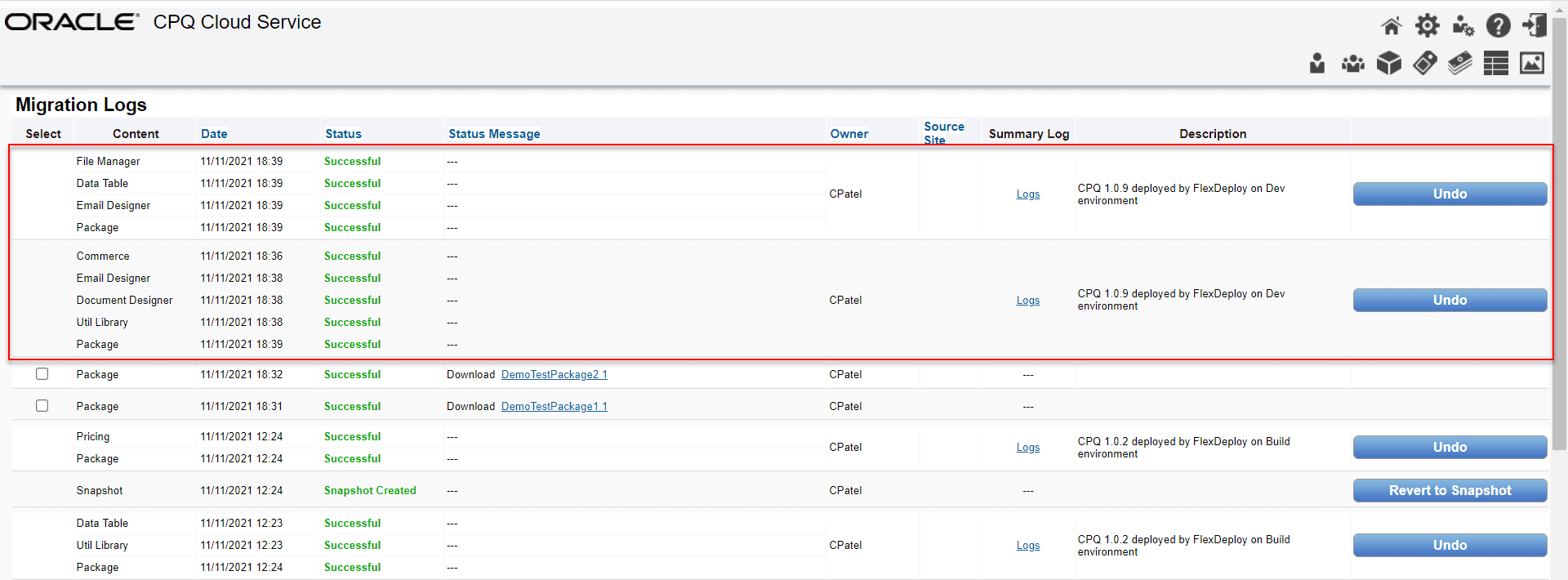Screen dimensions: 1568x580
Task: Select the 'File Manager' content cell
Action: tap(109, 162)
